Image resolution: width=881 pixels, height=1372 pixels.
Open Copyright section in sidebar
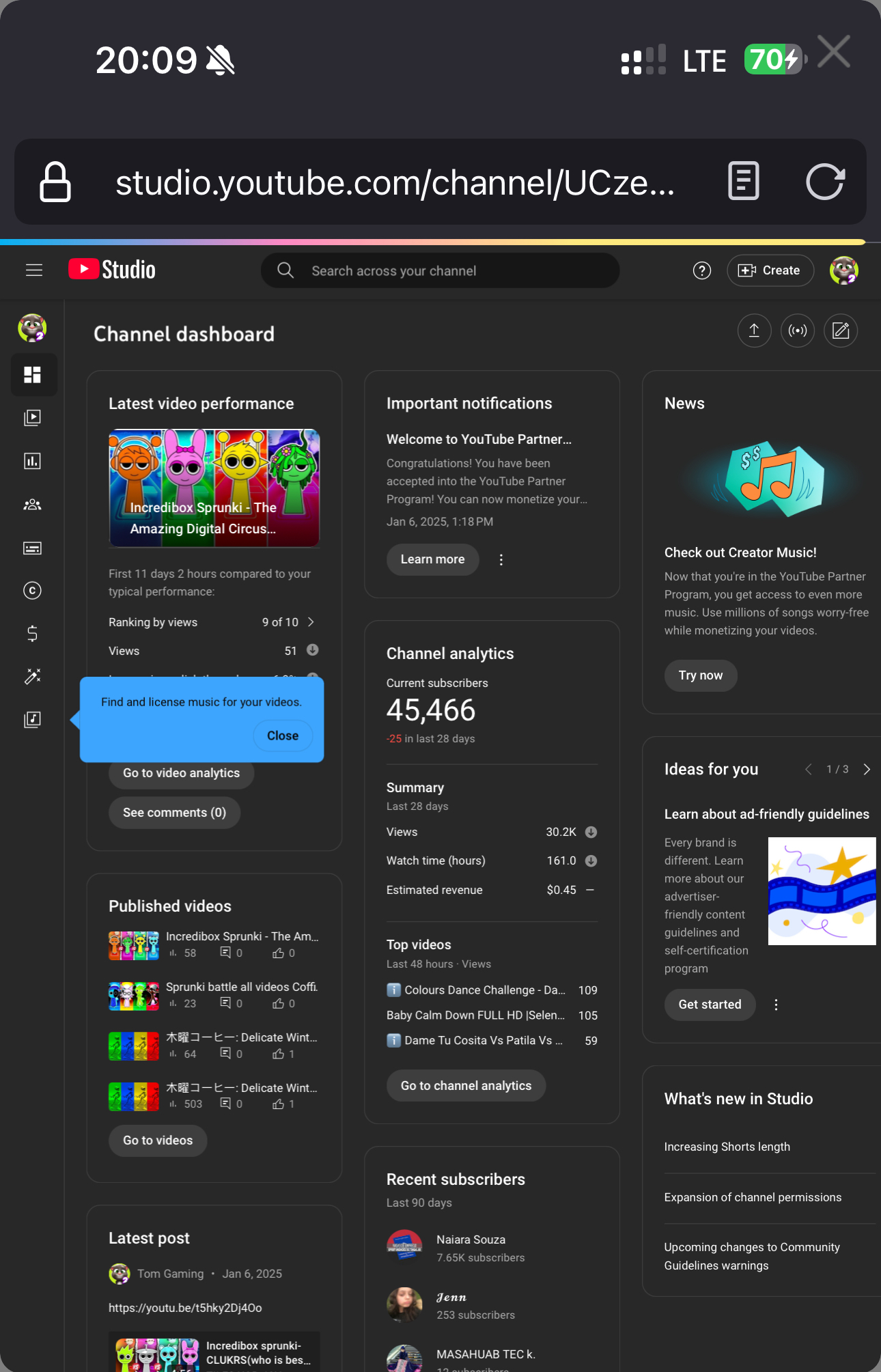[32, 591]
